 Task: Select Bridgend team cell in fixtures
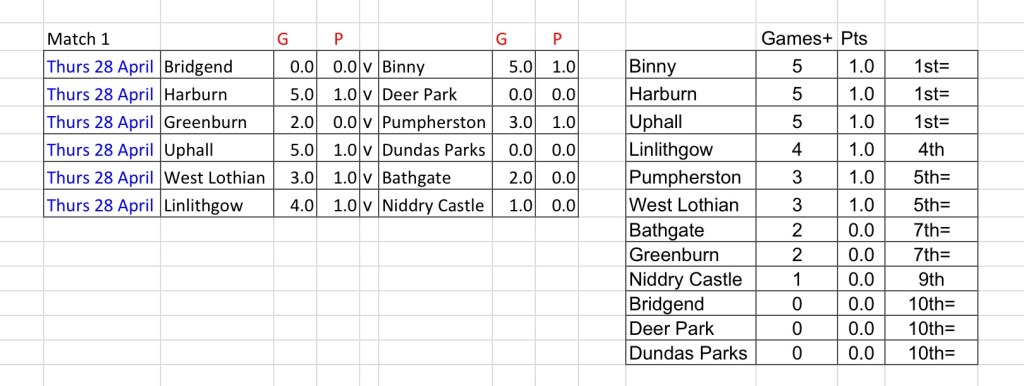pyautogui.click(x=217, y=67)
